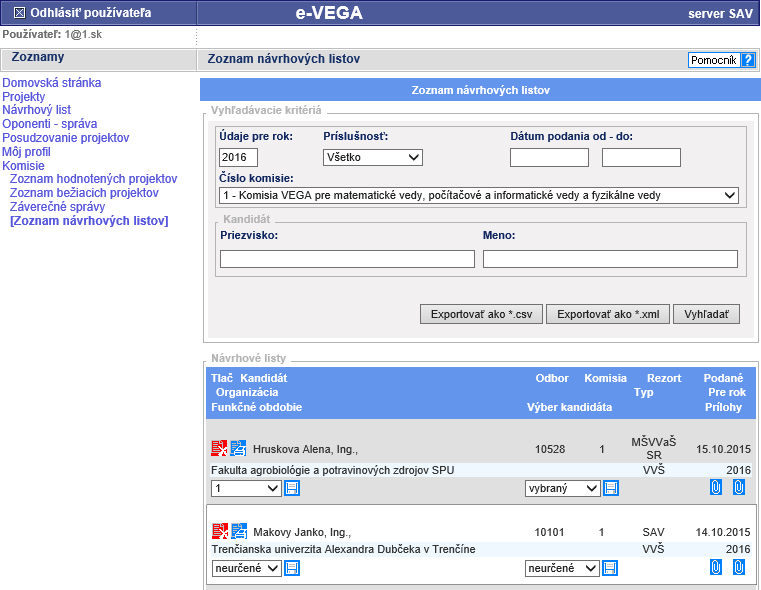The width and height of the screenshot is (761, 590).
Task: Click submission date 14.10.2015
Action: pos(723,532)
